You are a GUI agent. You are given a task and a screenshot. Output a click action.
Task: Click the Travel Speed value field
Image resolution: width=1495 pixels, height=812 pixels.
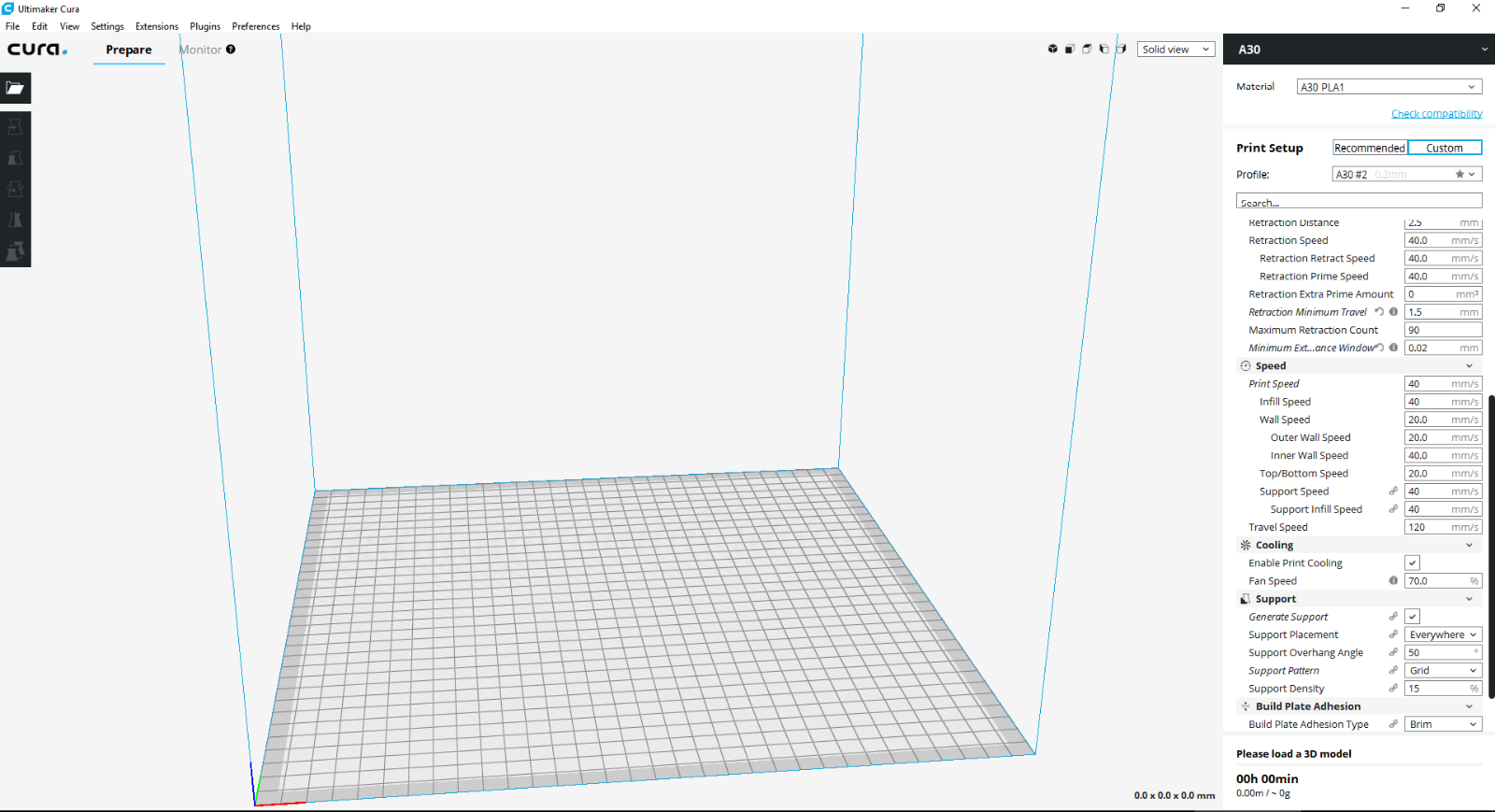(1444, 527)
